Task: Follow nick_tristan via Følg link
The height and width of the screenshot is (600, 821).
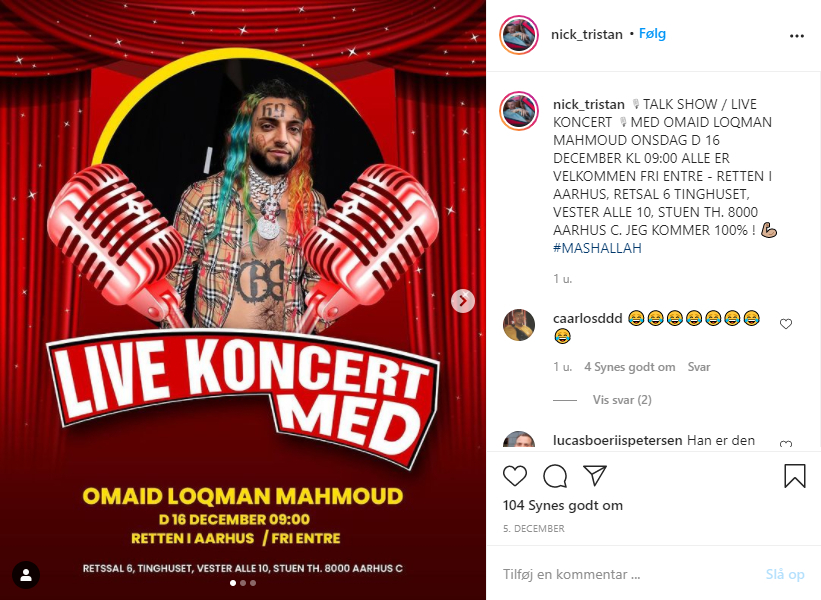Action: pos(652,34)
